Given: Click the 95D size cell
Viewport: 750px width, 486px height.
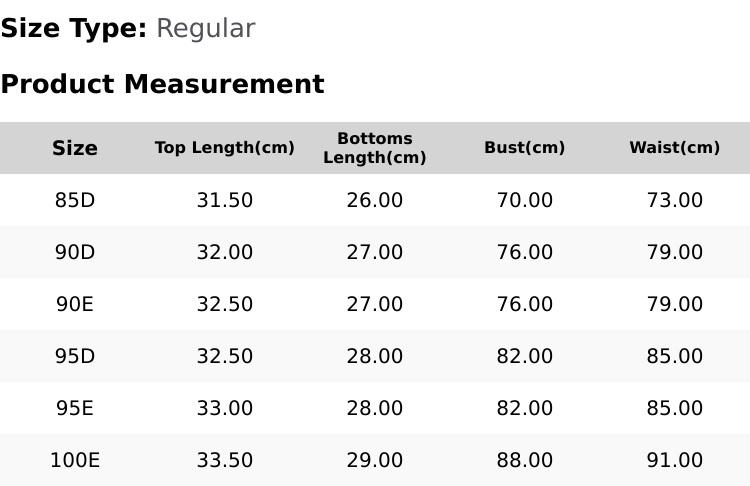Looking at the screenshot, I should (x=75, y=356).
